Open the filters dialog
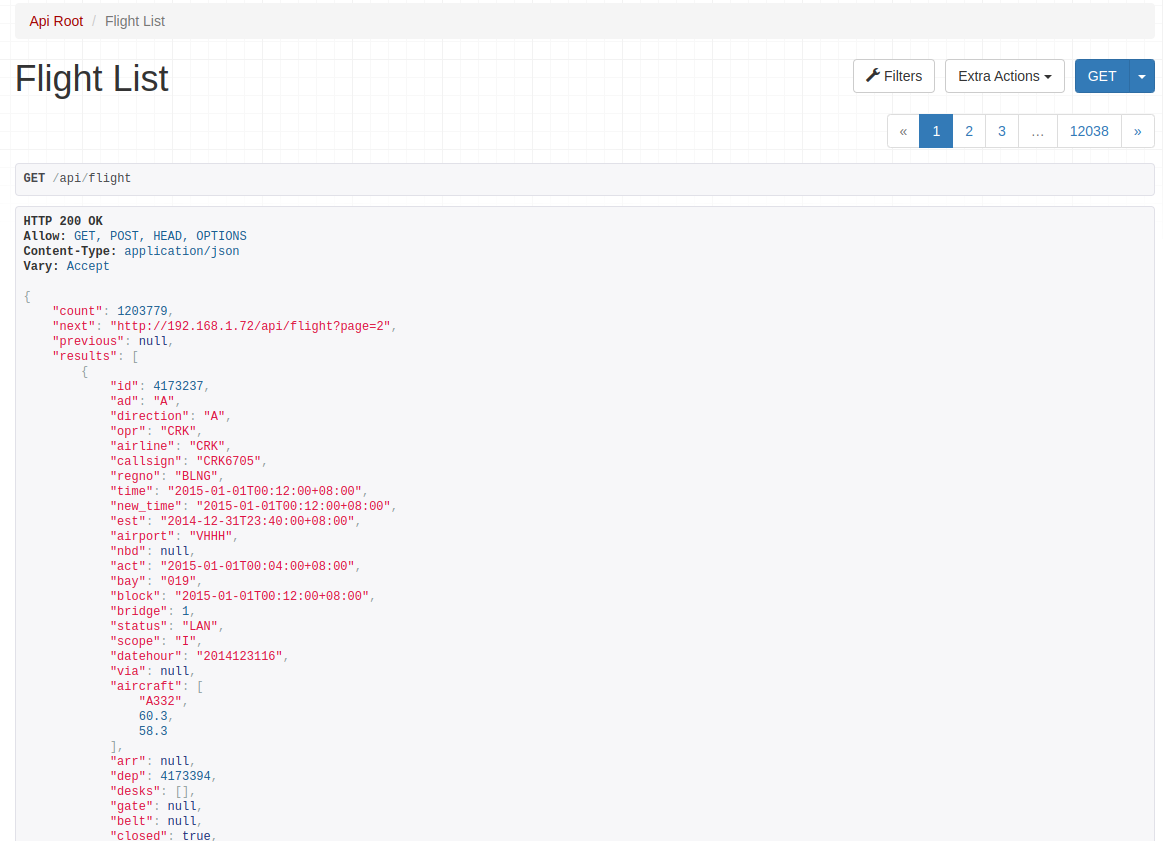 point(893,76)
